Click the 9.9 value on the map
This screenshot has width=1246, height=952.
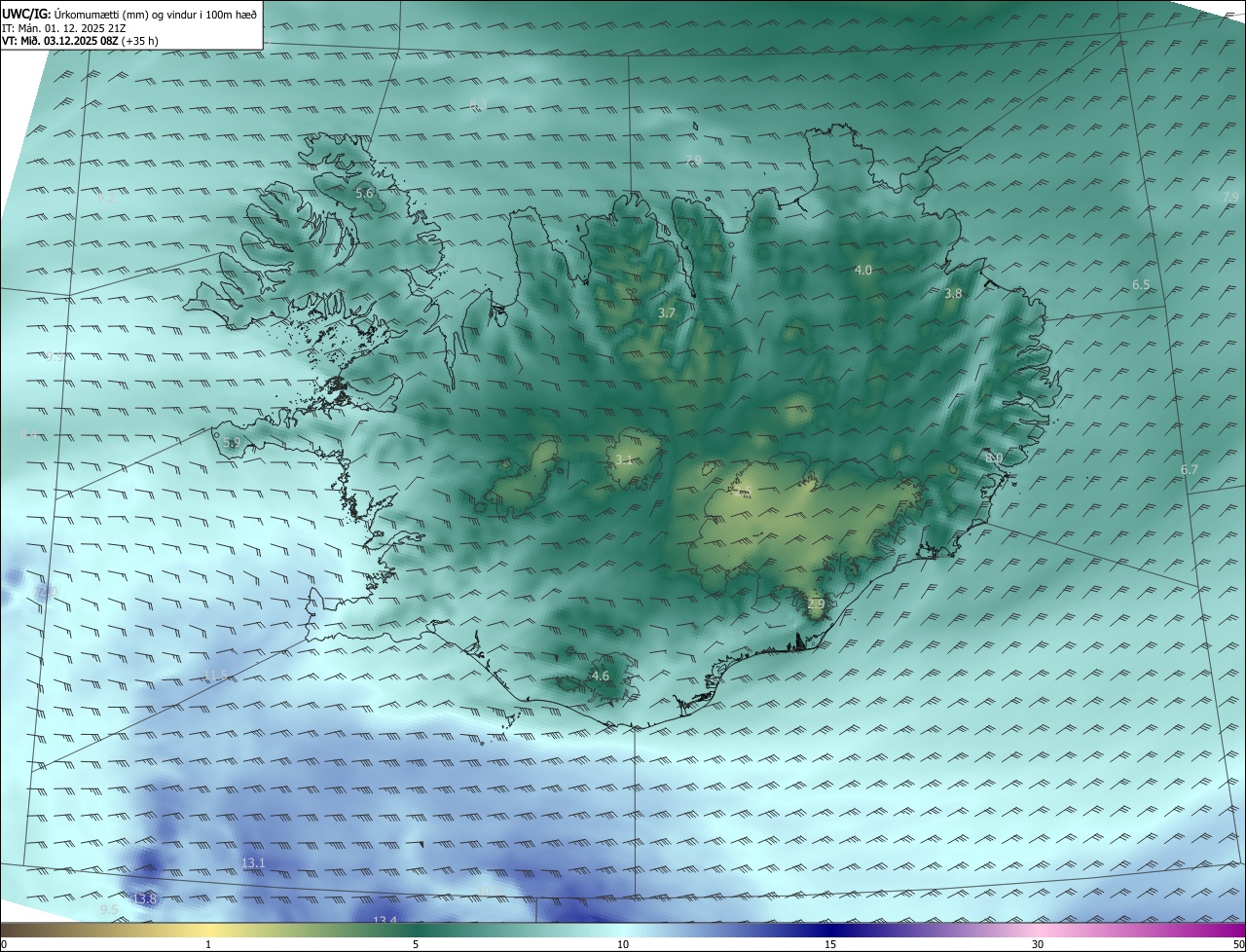[x=55, y=357]
